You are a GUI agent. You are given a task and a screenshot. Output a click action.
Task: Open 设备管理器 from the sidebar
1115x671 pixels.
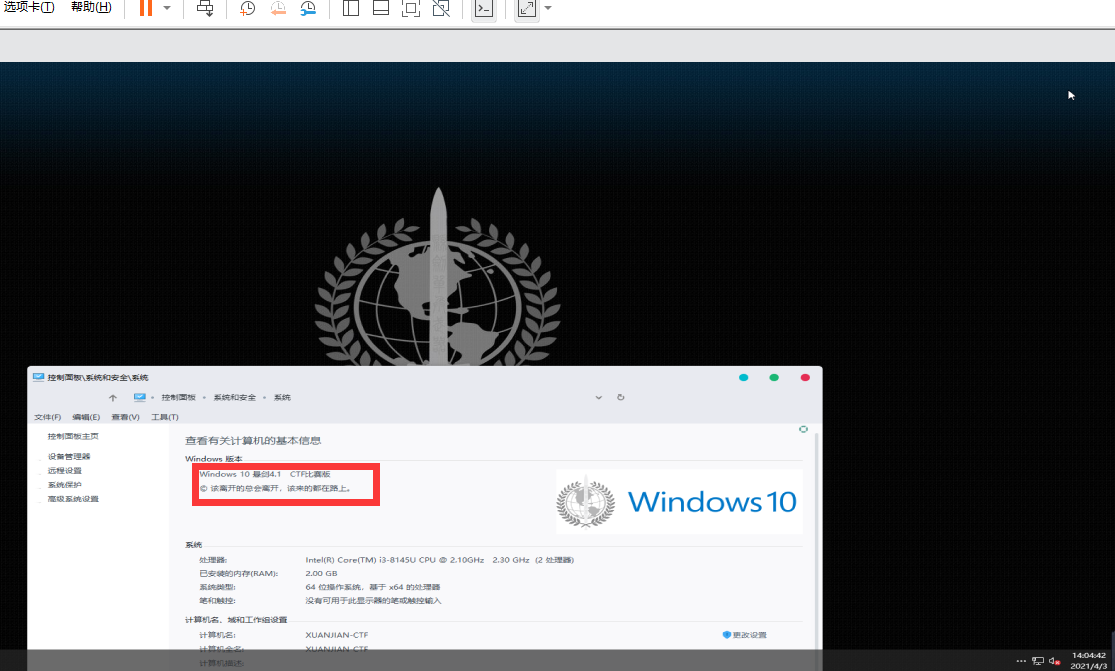[69, 456]
